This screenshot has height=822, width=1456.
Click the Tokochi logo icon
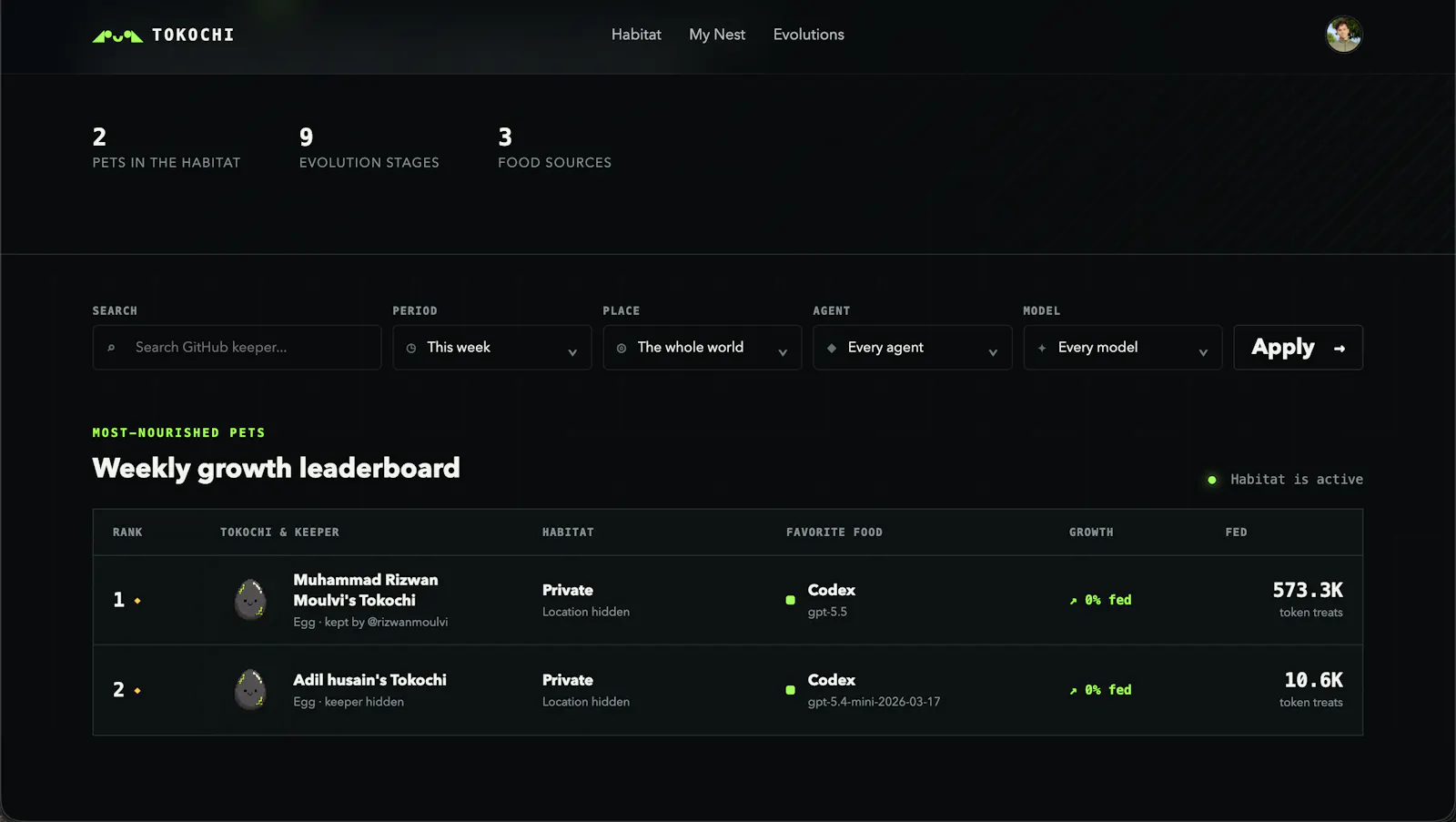click(x=117, y=36)
